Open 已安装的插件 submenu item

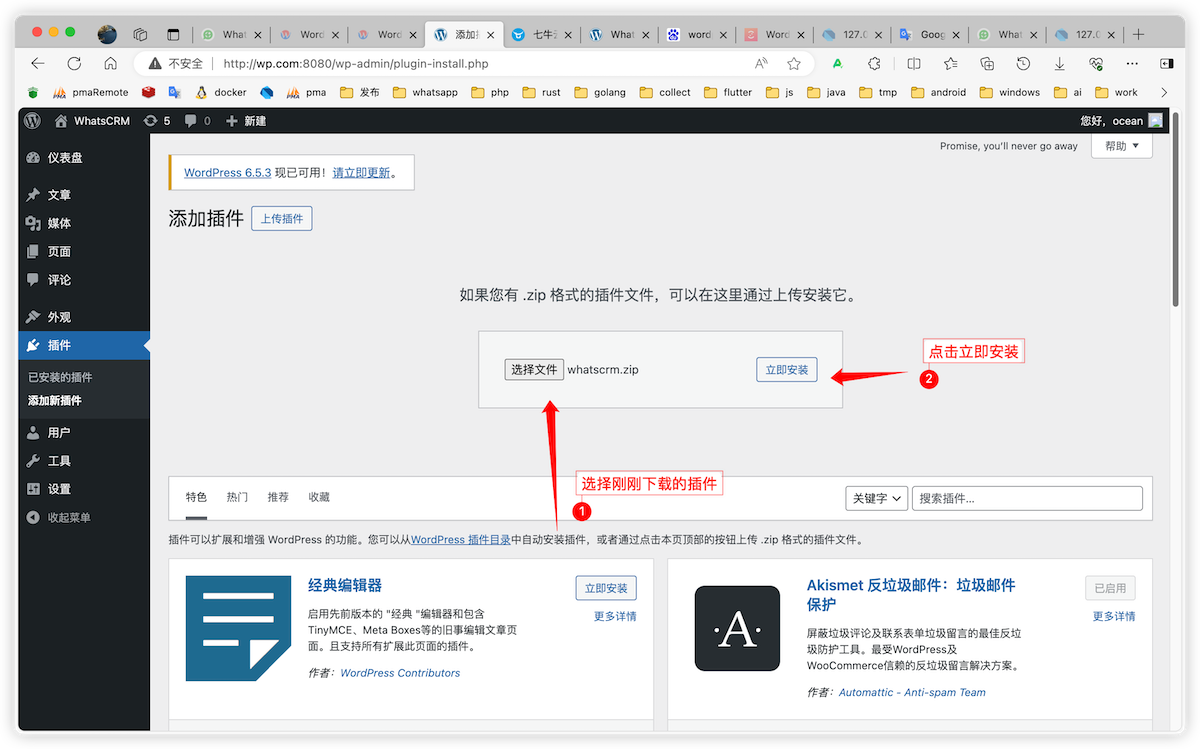pyautogui.click(x=60, y=377)
